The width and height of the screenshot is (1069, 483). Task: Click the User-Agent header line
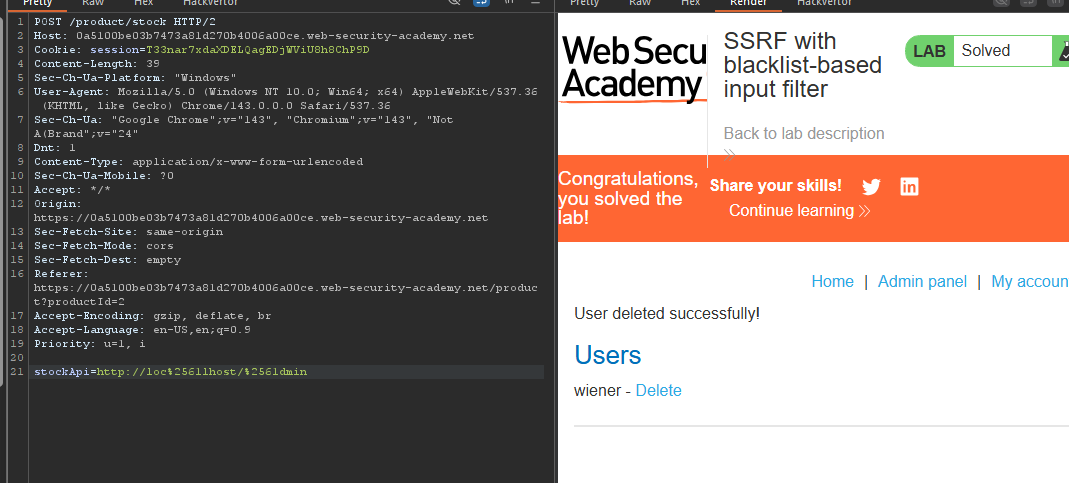tap(286, 98)
